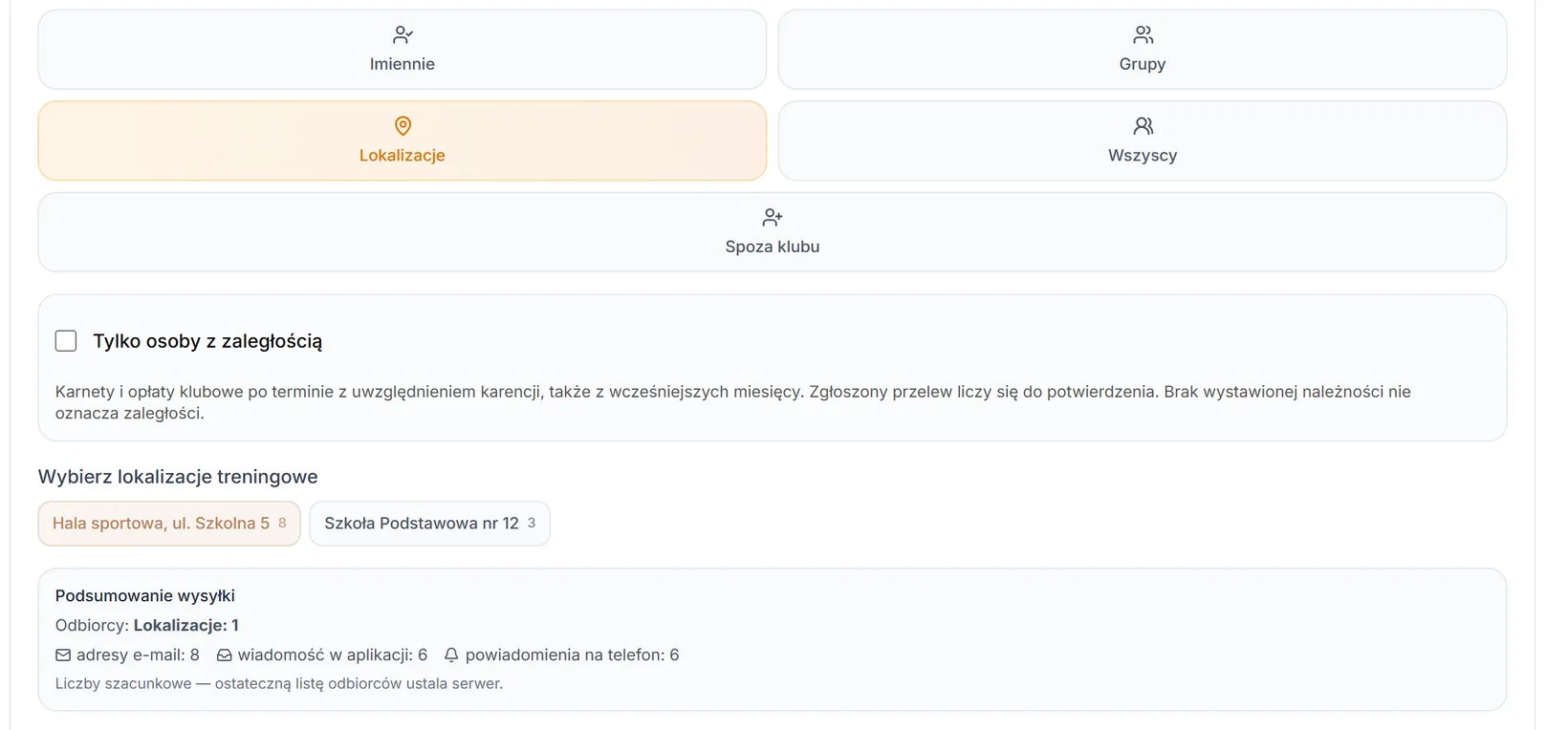Click the two-people icon above Grupy
Image resolution: width=1568 pixels, height=730 pixels.
[x=1143, y=35]
